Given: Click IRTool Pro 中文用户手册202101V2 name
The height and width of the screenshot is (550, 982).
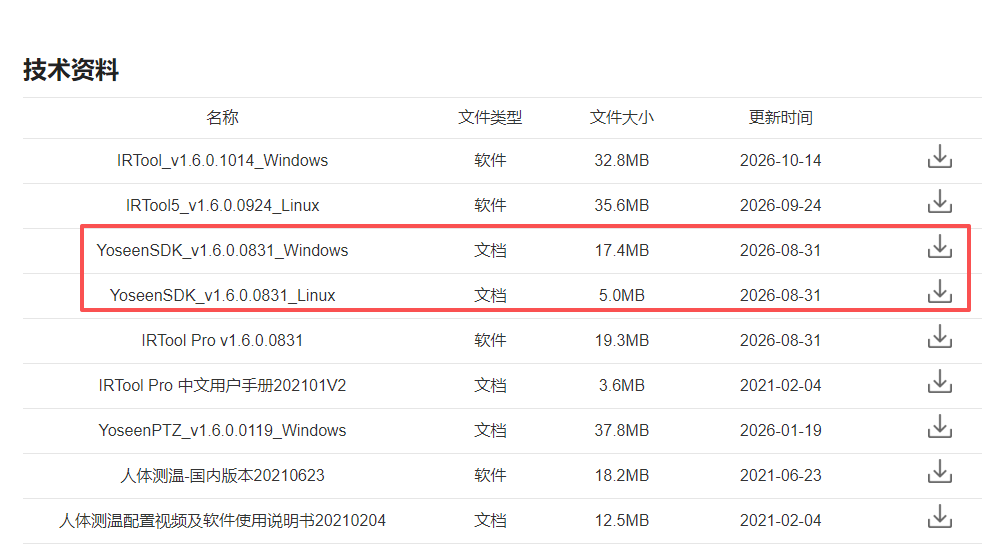Looking at the screenshot, I should coord(222,386).
